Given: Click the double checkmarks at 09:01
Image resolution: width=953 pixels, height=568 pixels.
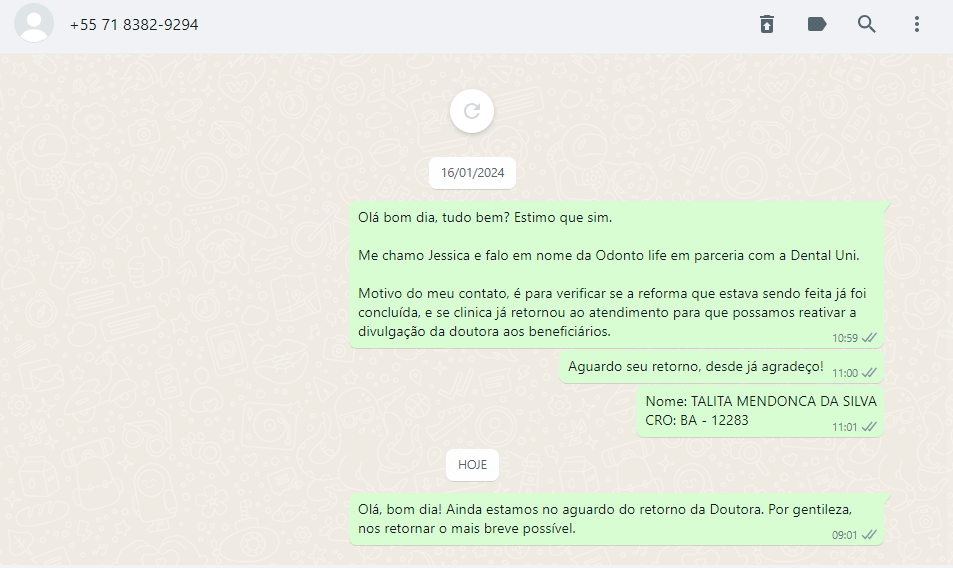Looking at the screenshot, I should (869, 535).
